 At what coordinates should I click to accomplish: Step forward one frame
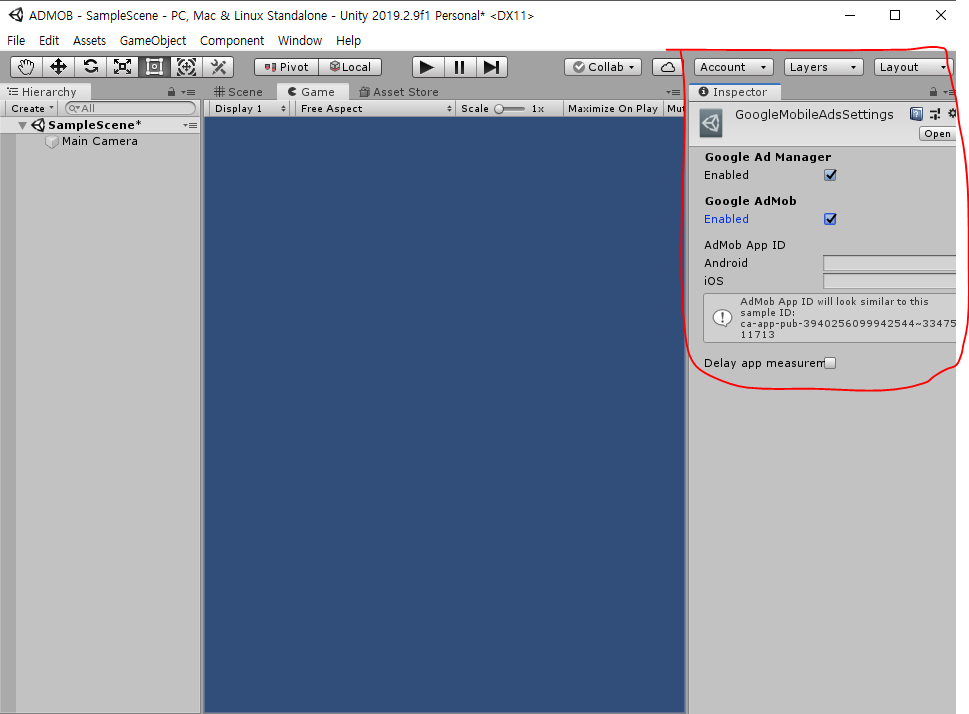491,67
